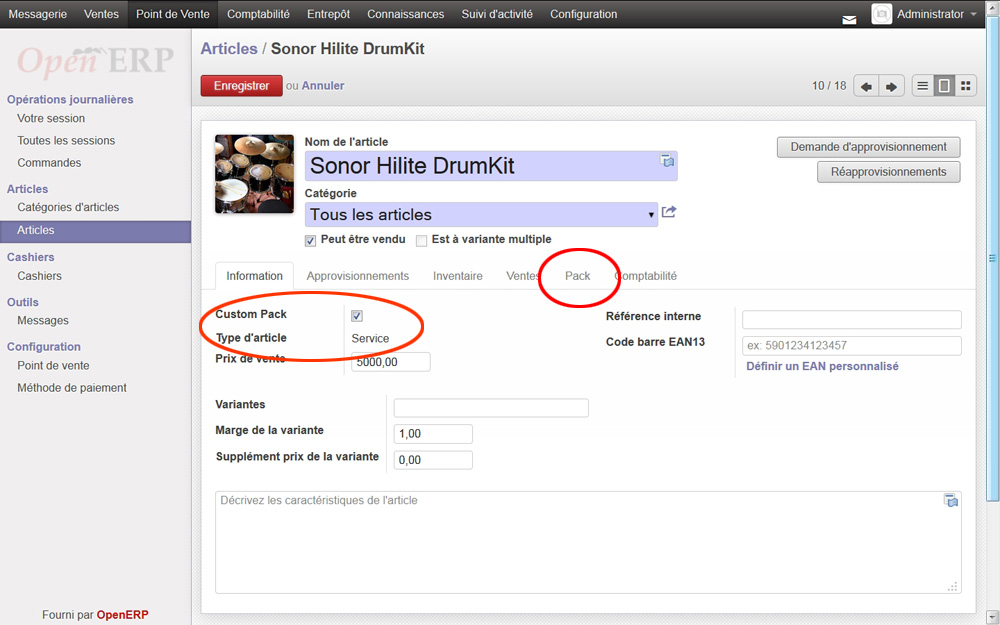Open the Ventes top menu

tap(101, 14)
